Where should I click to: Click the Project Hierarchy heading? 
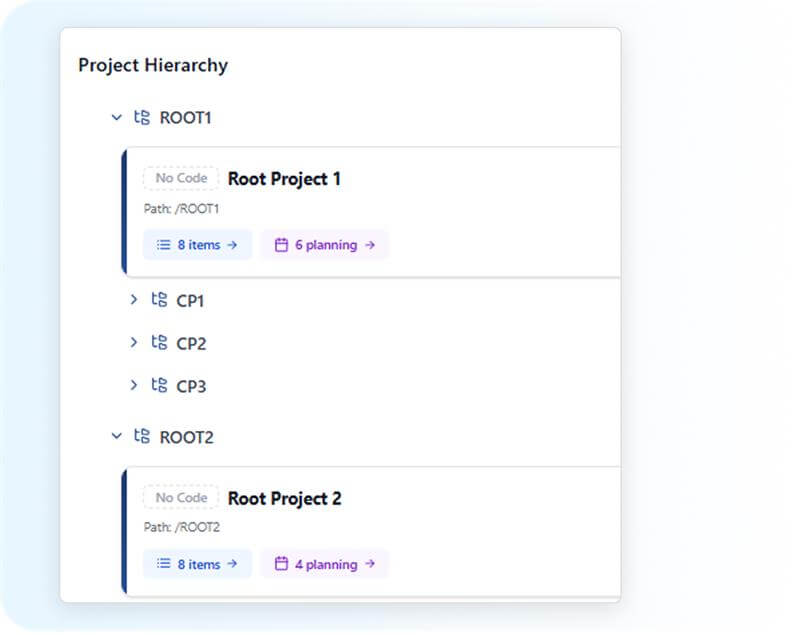tap(153, 66)
